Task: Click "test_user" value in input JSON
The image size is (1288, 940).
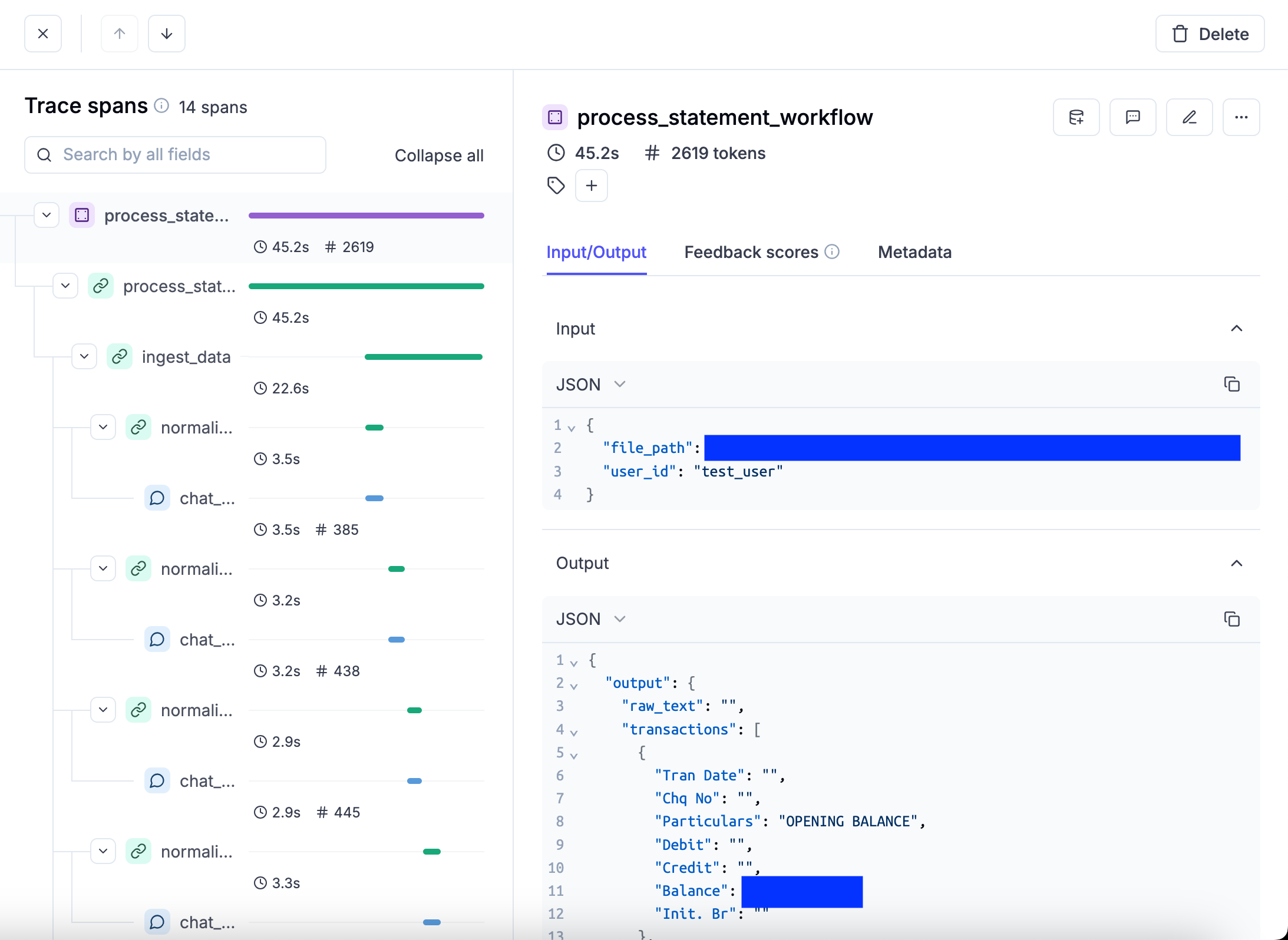Action: (738, 471)
